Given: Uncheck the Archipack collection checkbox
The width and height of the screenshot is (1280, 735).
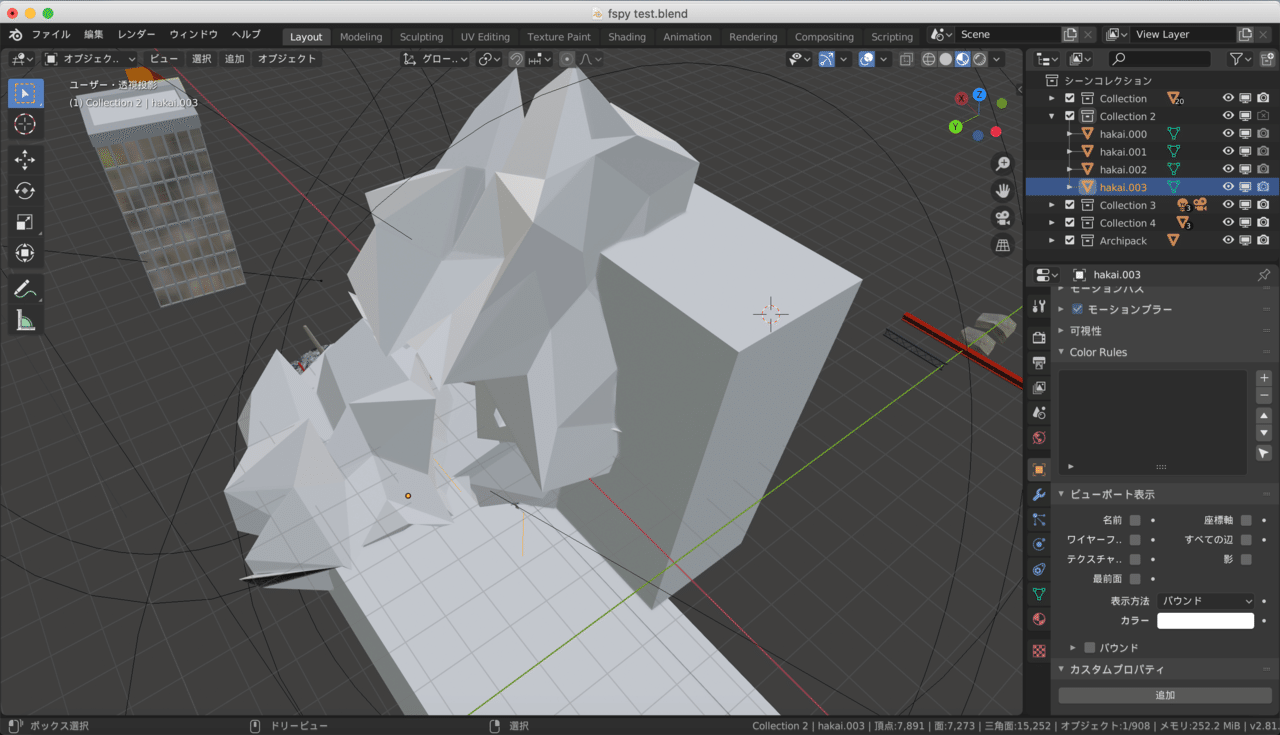Looking at the screenshot, I should [x=1069, y=241].
